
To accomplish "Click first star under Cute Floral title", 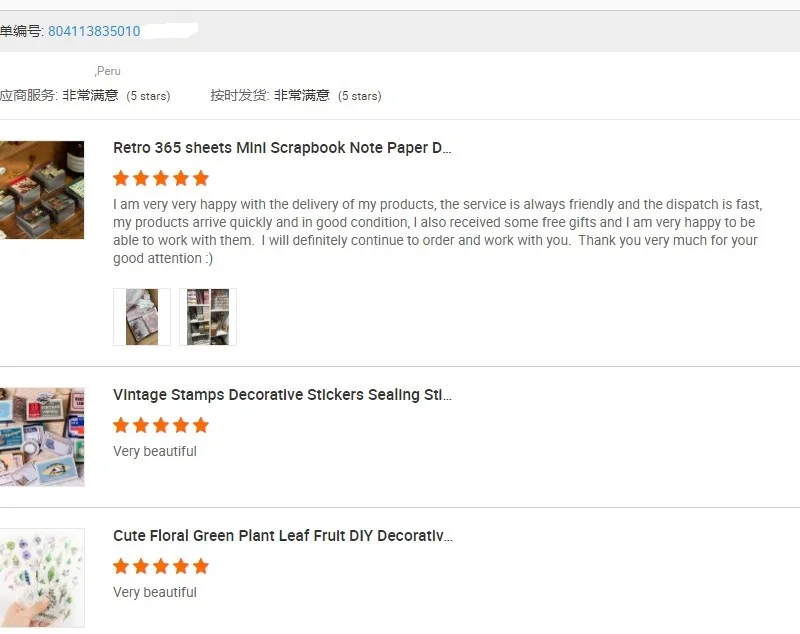I will pyautogui.click(x=121, y=567).
